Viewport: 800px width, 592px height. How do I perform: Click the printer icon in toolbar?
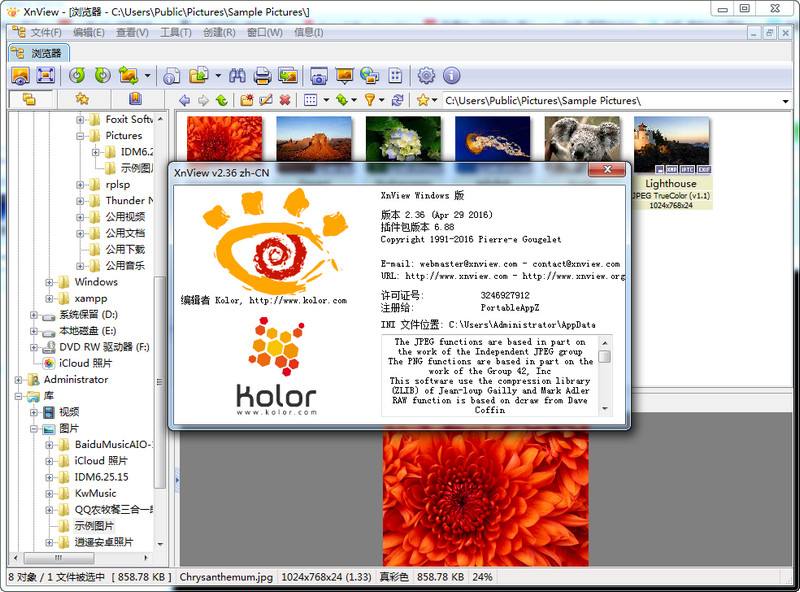coord(262,75)
